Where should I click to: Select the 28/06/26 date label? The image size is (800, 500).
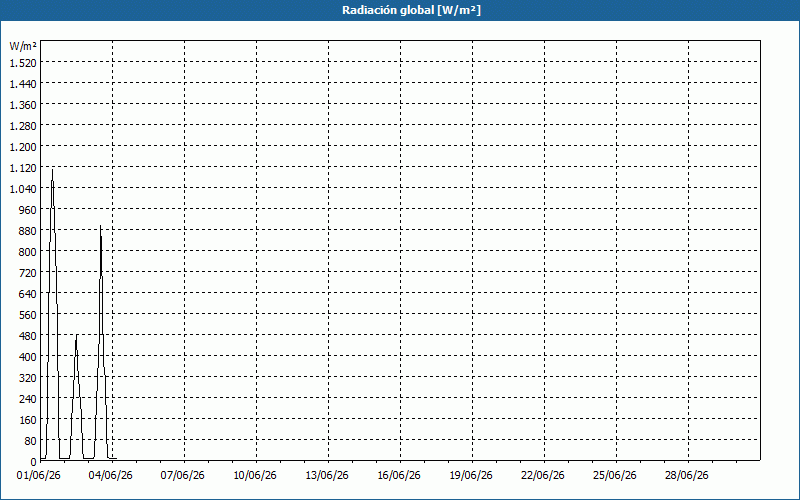[x=687, y=476]
